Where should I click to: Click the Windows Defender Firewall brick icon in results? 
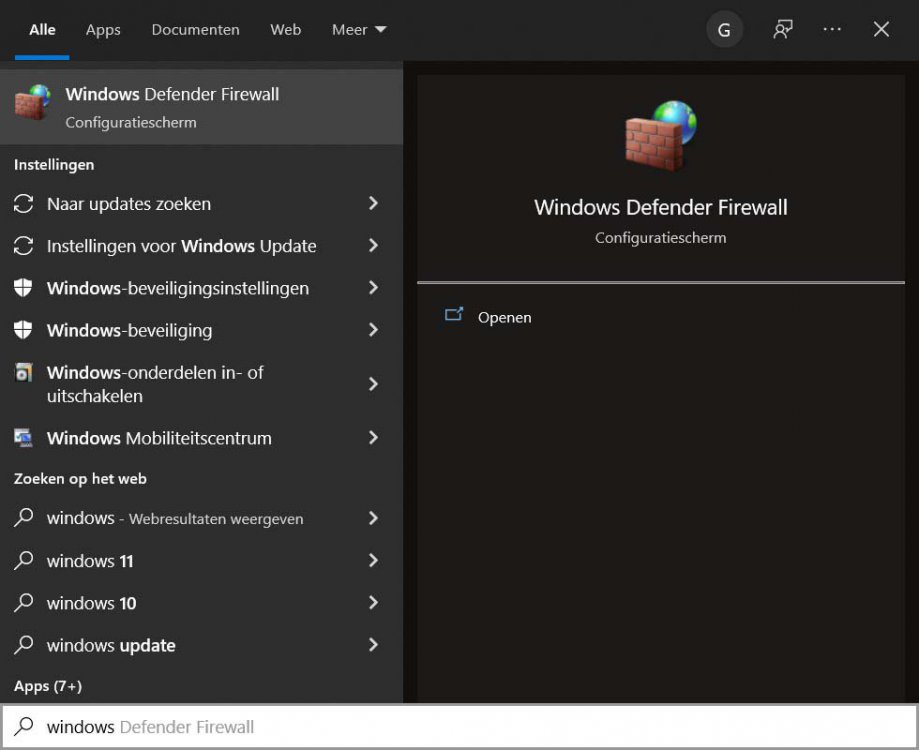32,103
